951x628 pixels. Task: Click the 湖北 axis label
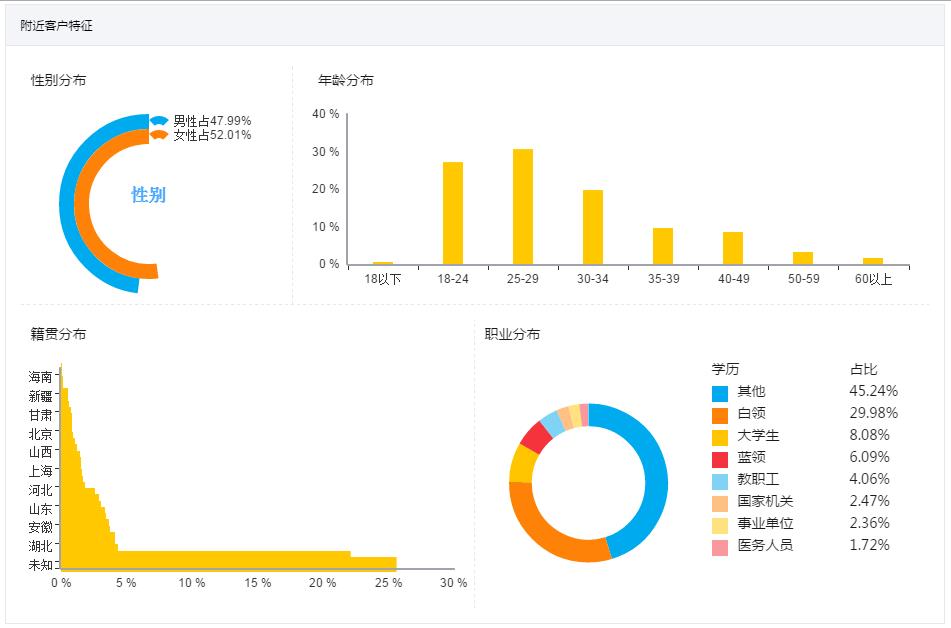(41, 546)
